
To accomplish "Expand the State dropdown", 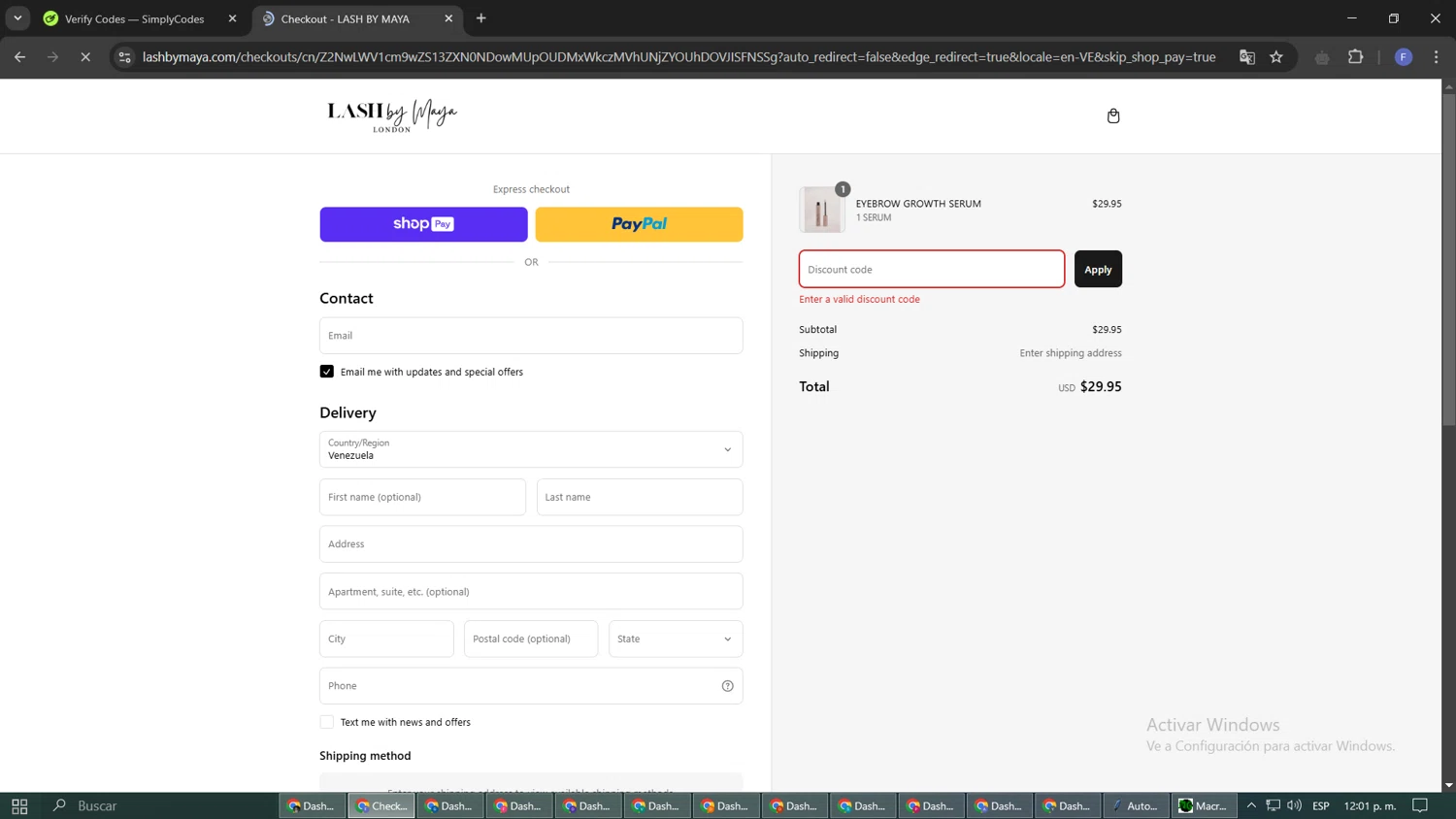I will click(x=676, y=639).
